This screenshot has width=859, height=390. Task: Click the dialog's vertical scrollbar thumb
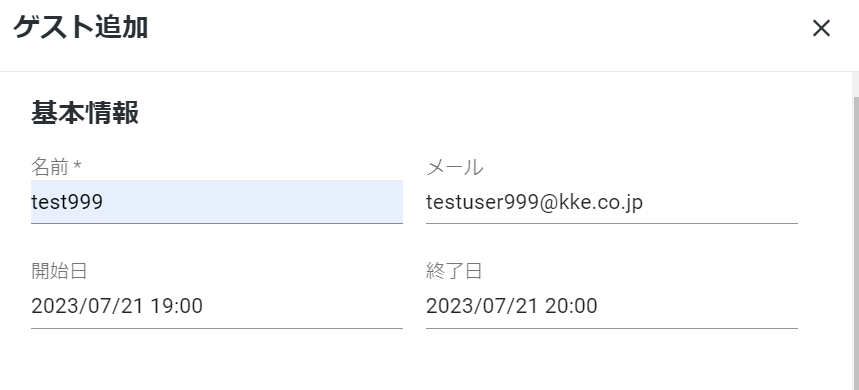[x=855, y=243]
